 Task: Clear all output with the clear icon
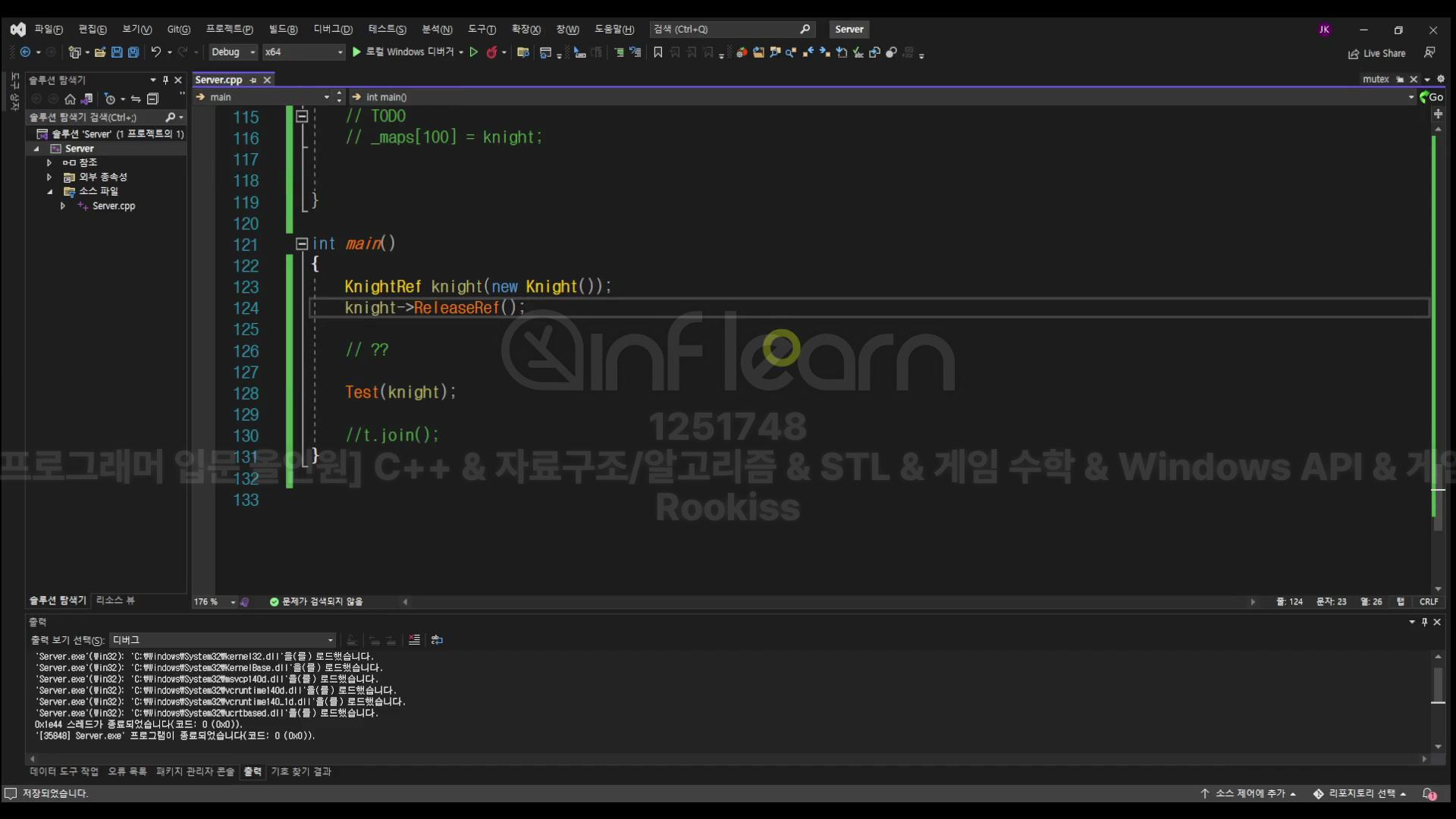pyautogui.click(x=414, y=640)
